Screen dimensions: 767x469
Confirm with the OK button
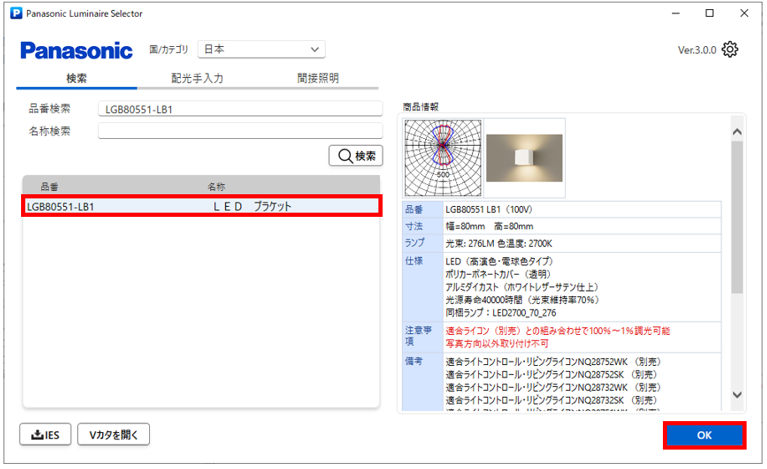(704, 436)
